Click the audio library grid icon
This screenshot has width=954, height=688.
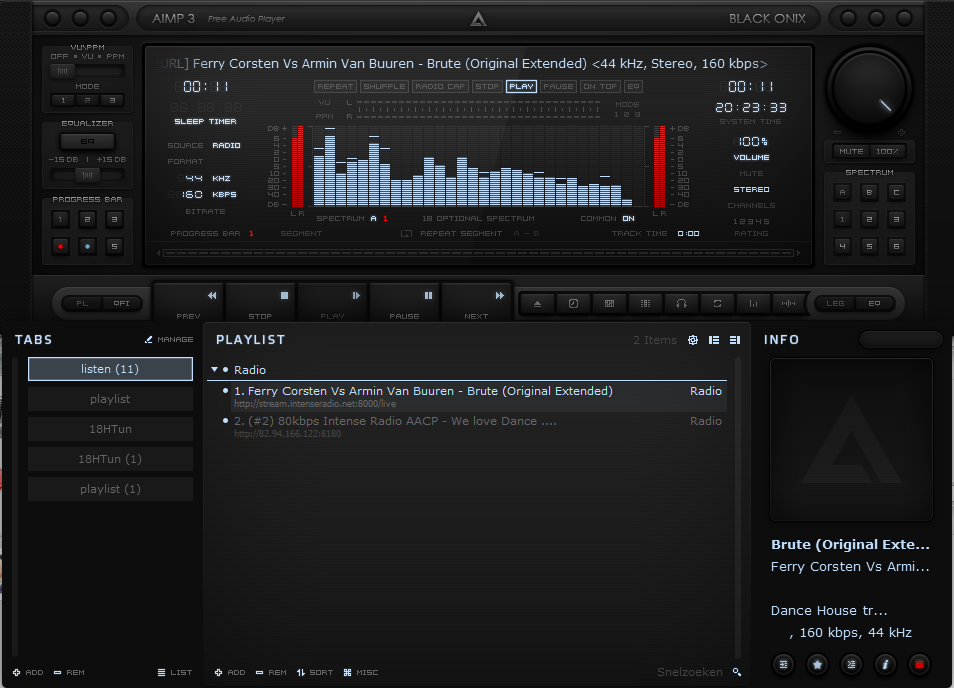pos(609,304)
